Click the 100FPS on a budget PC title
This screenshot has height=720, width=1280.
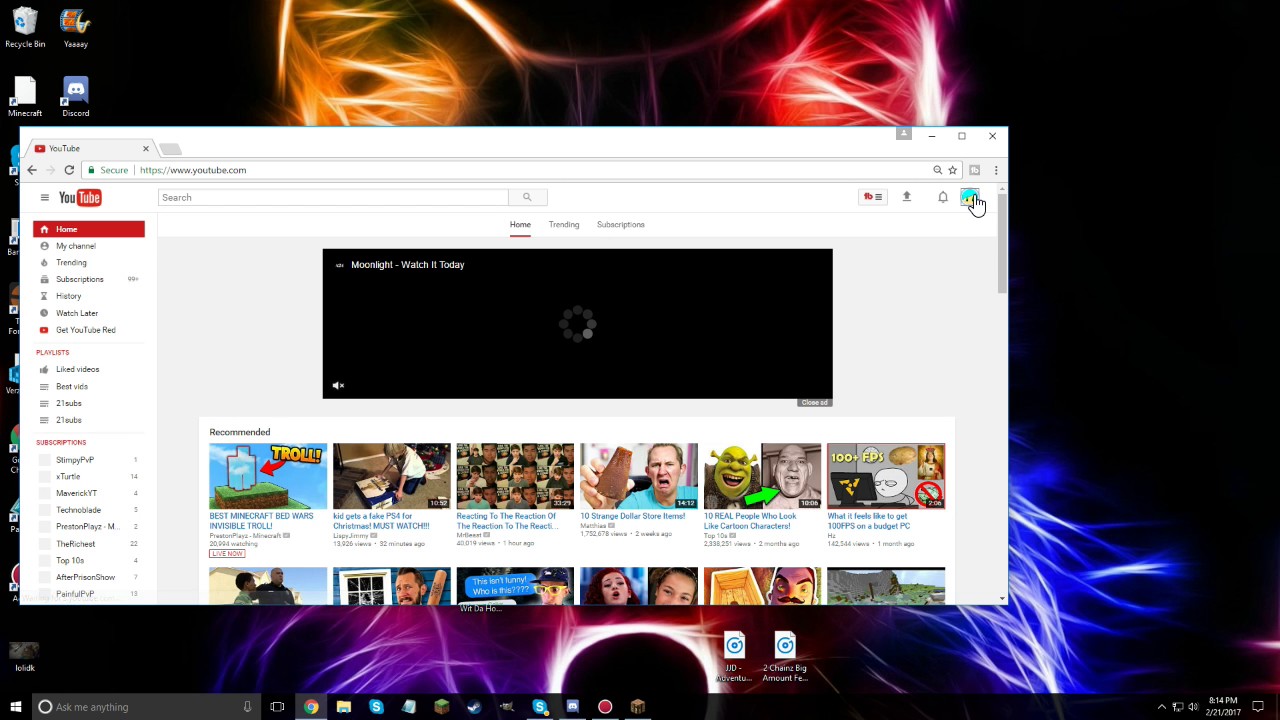click(869, 521)
